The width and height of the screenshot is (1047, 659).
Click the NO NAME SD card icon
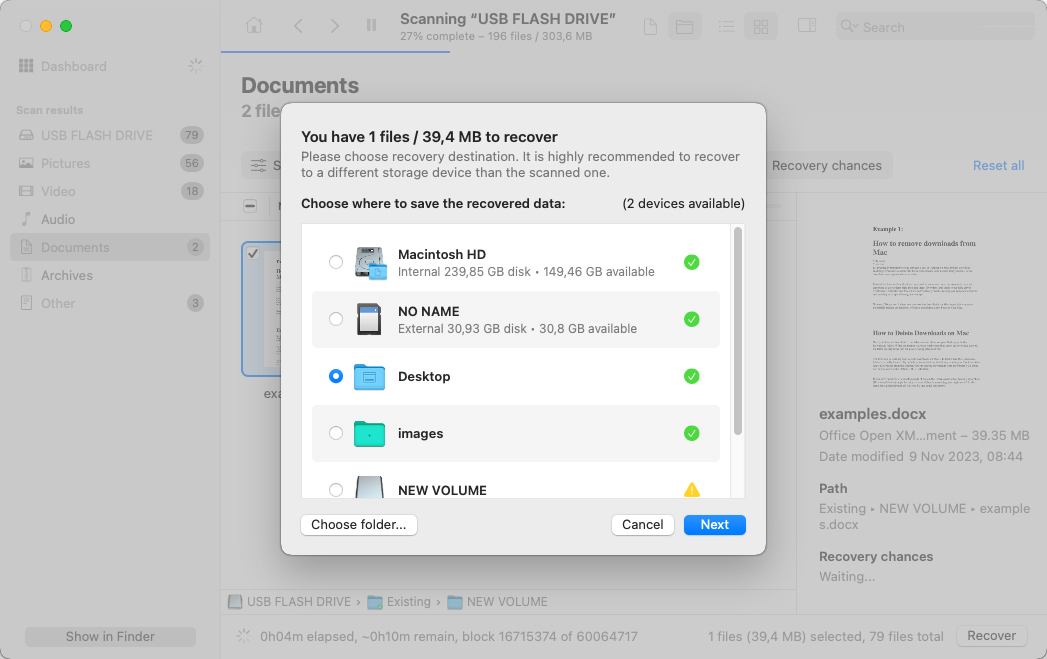click(370, 319)
